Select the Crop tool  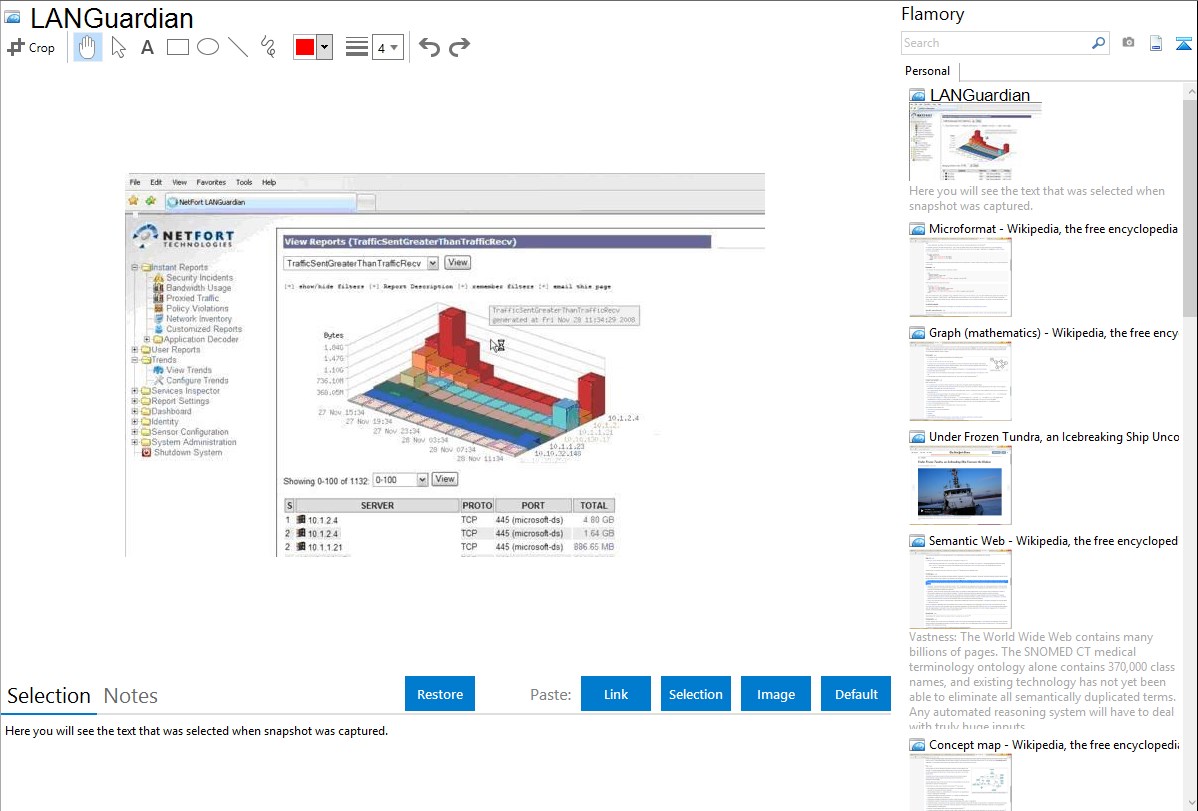(31, 47)
